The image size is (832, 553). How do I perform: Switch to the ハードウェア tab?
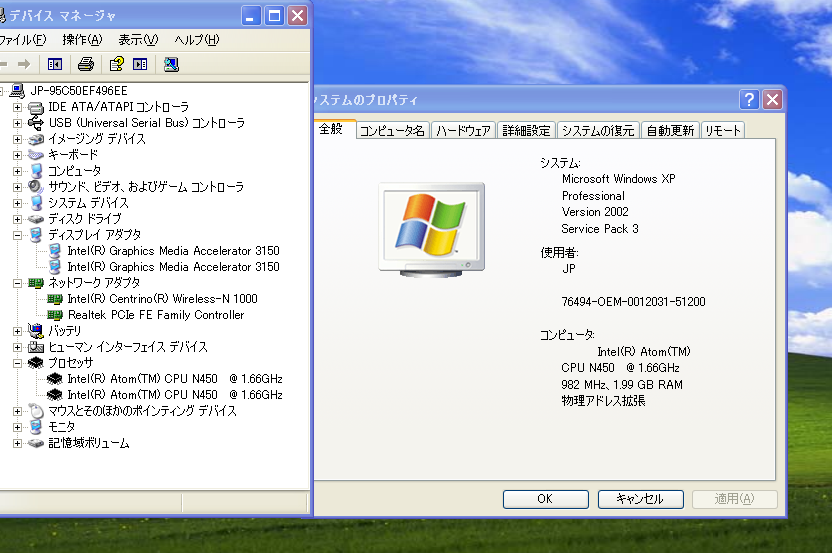463,131
